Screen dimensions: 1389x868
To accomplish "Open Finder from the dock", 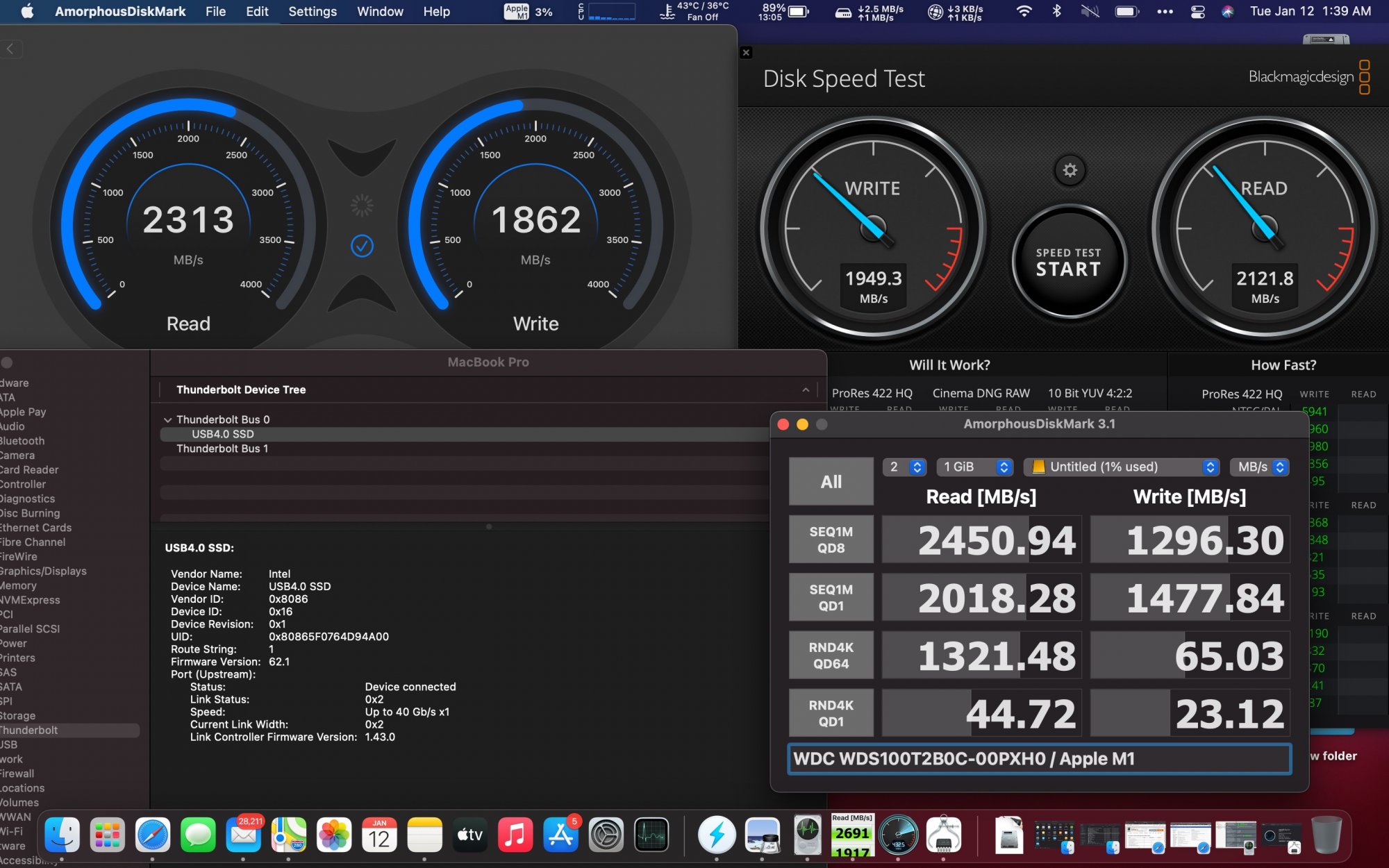I will pyautogui.click(x=62, y=835).
